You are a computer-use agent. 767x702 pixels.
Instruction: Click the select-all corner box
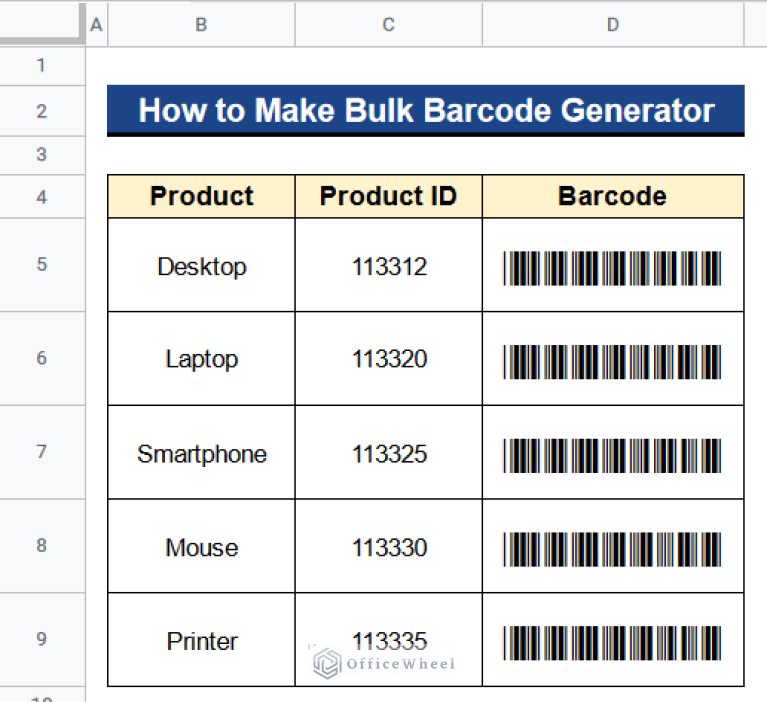click(42, 24)
